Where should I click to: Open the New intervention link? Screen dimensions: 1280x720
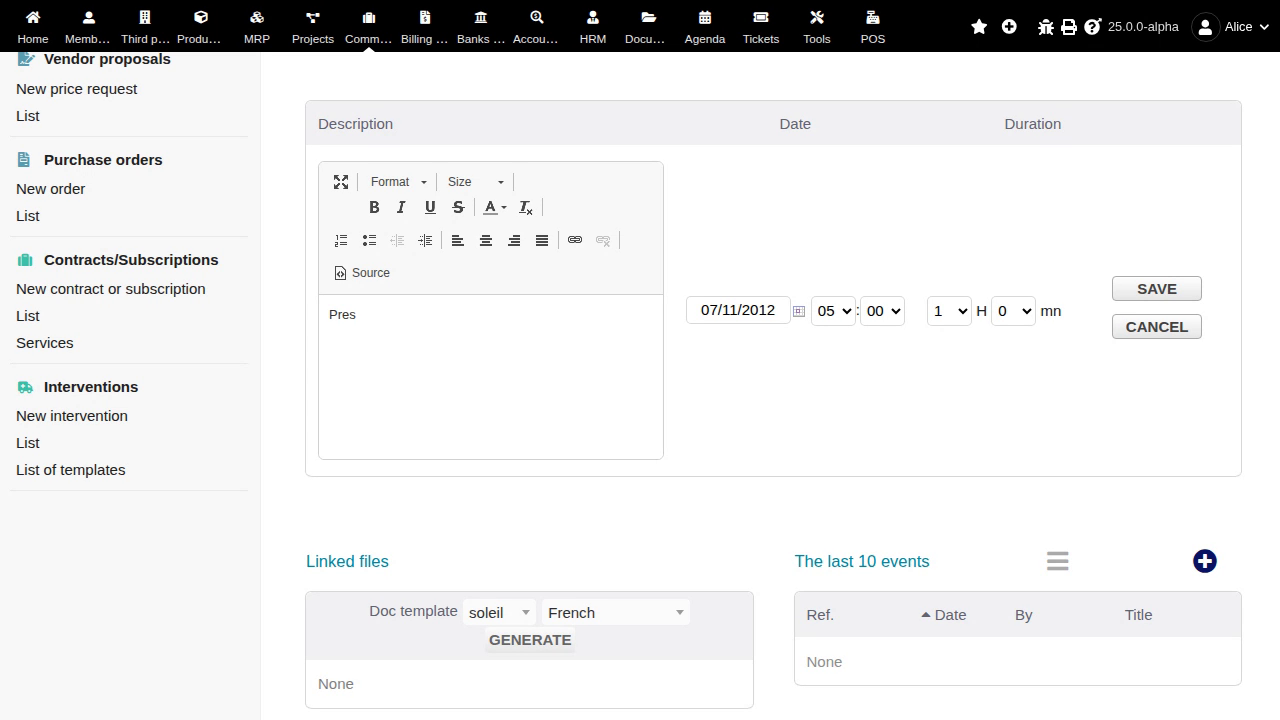(x=72, y=416)
